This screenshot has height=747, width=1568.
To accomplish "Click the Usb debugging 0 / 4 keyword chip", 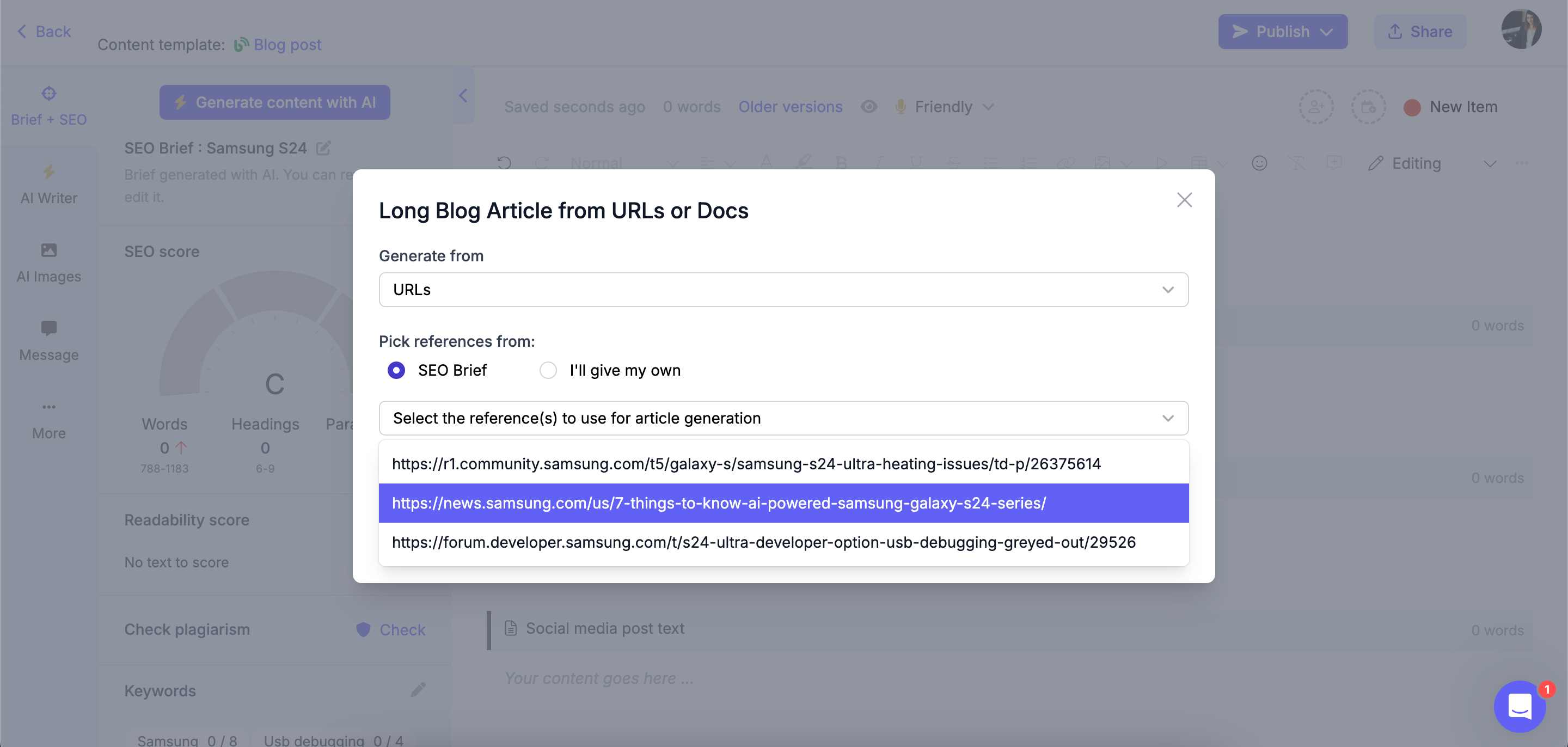I will (333, 740).
